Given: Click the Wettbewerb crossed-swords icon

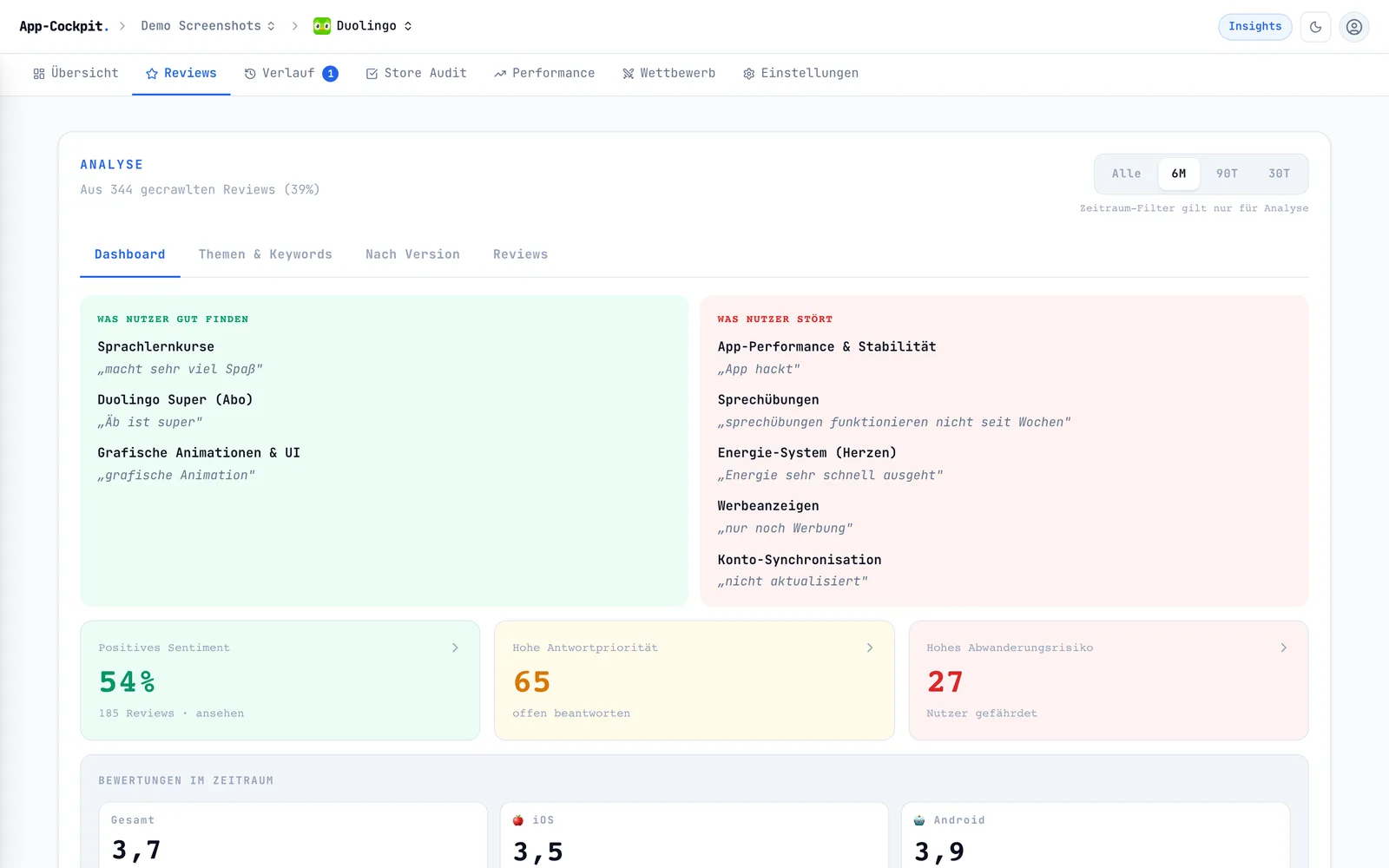Looking at the screenshot, I should (628, 74).
